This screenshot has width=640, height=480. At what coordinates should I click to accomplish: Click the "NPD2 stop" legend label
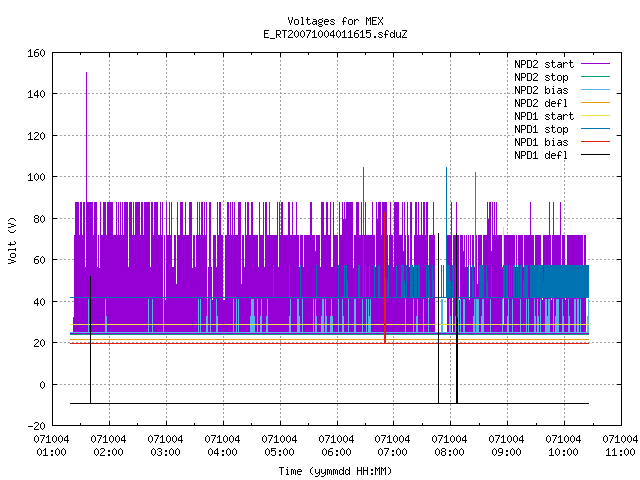541,77
